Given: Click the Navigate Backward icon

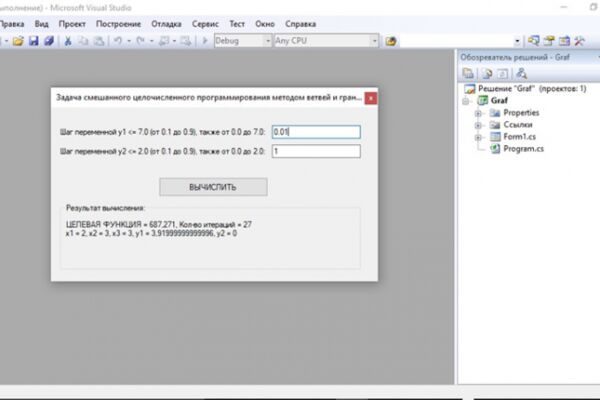Looking at the screenshot, I should [x=164, y=41].
